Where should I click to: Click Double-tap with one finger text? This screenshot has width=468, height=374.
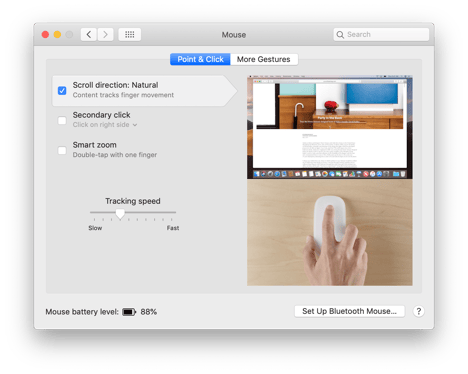(115, 155)
